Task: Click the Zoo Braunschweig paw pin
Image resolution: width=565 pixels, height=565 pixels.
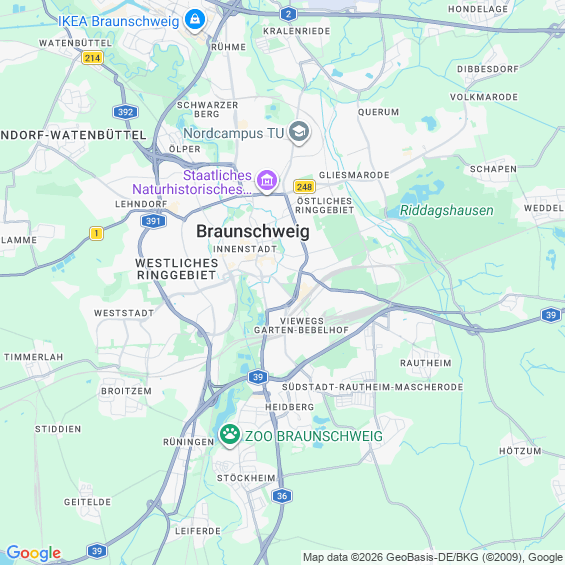Action: pyautogui.click(x=230, y=435)
